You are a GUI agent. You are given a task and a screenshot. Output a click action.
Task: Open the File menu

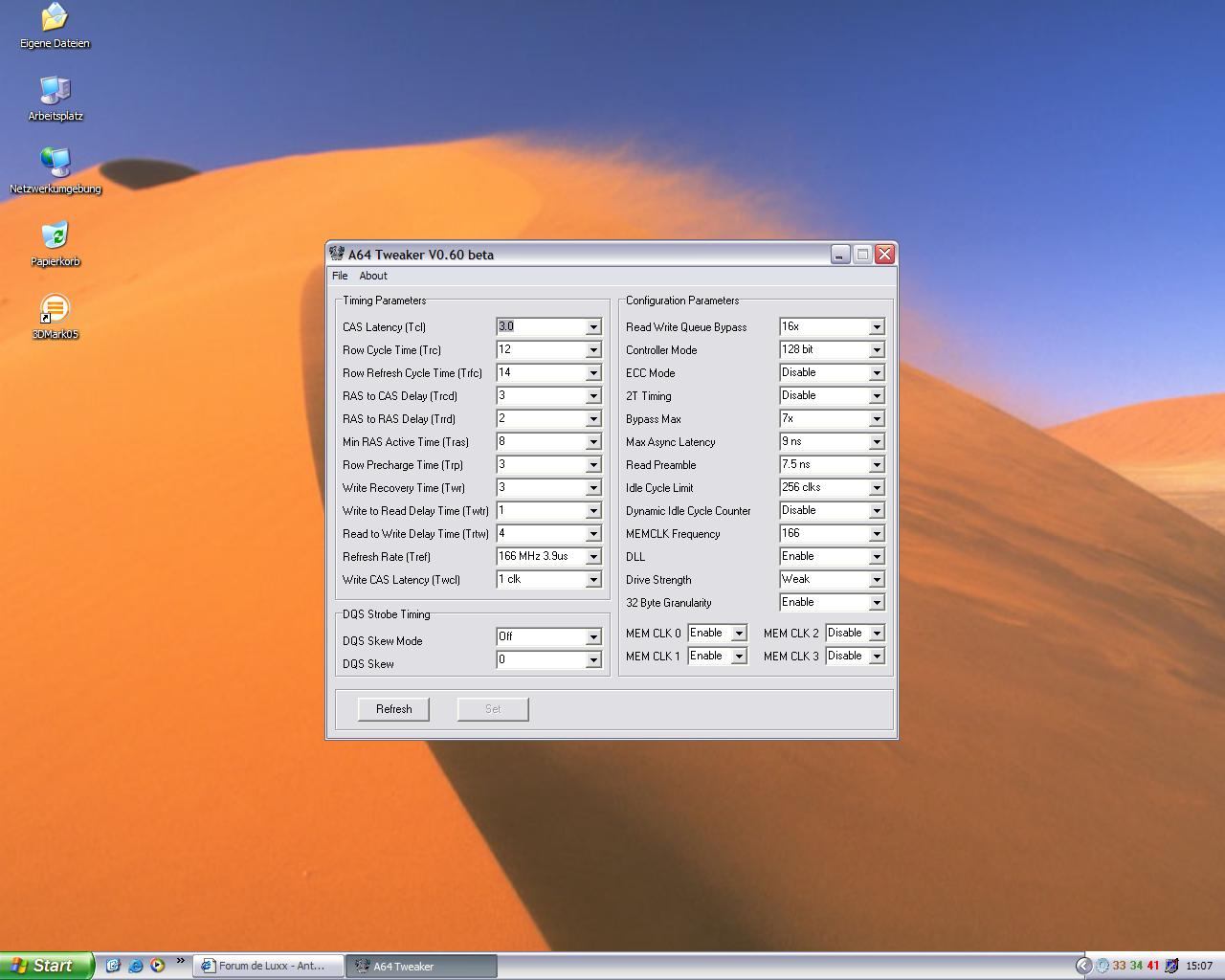tap(340, 276)
